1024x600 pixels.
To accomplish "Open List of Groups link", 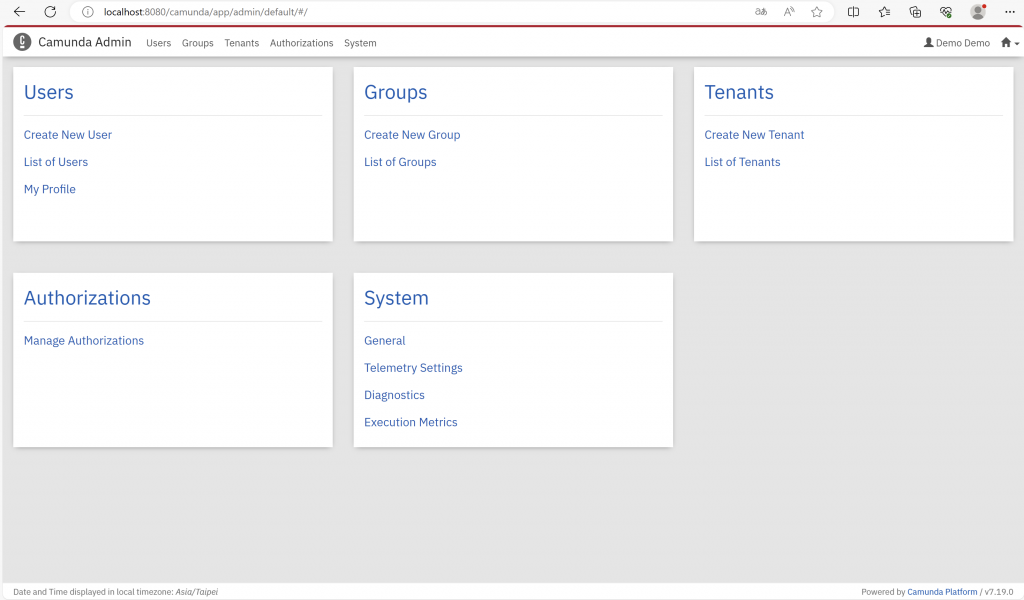I will (x=400, y=162).
